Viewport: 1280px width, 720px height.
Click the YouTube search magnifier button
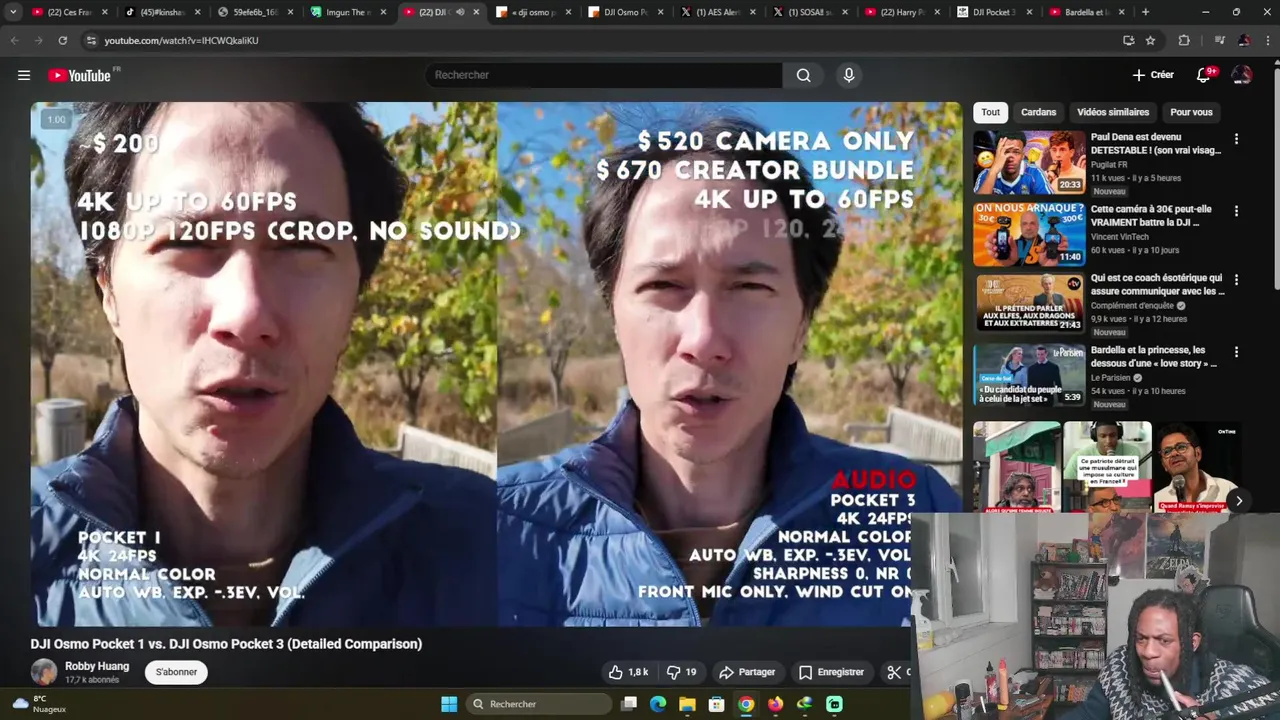tap(803, 75)
